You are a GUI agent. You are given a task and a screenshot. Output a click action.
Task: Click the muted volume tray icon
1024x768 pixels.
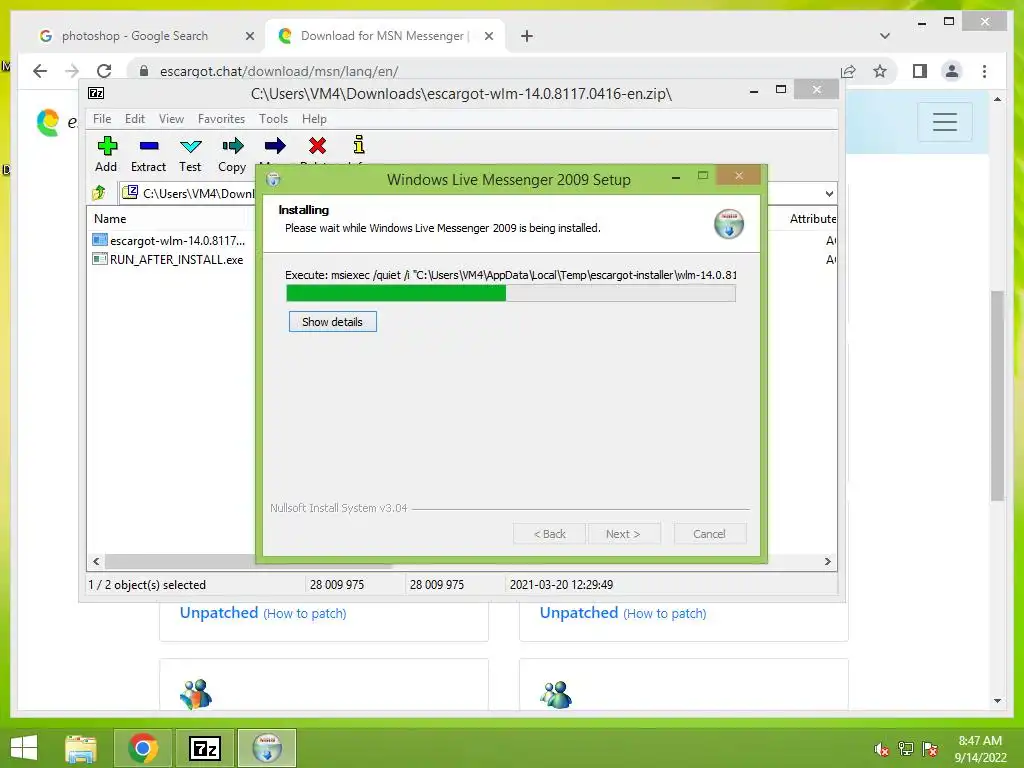882,749
